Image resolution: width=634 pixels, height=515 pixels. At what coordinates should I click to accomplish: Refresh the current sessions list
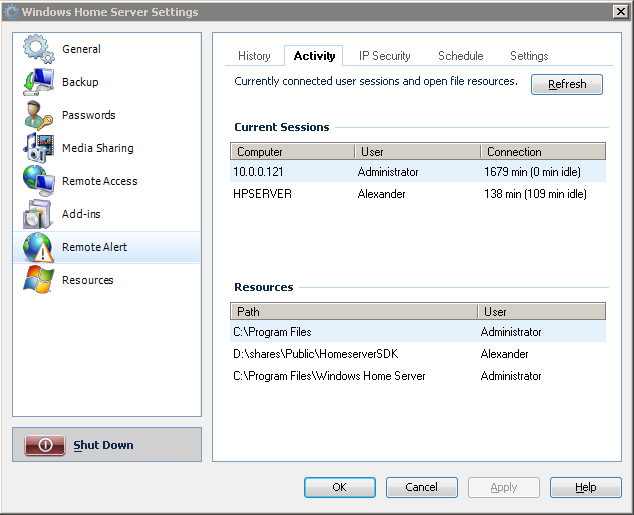point(567,84)
